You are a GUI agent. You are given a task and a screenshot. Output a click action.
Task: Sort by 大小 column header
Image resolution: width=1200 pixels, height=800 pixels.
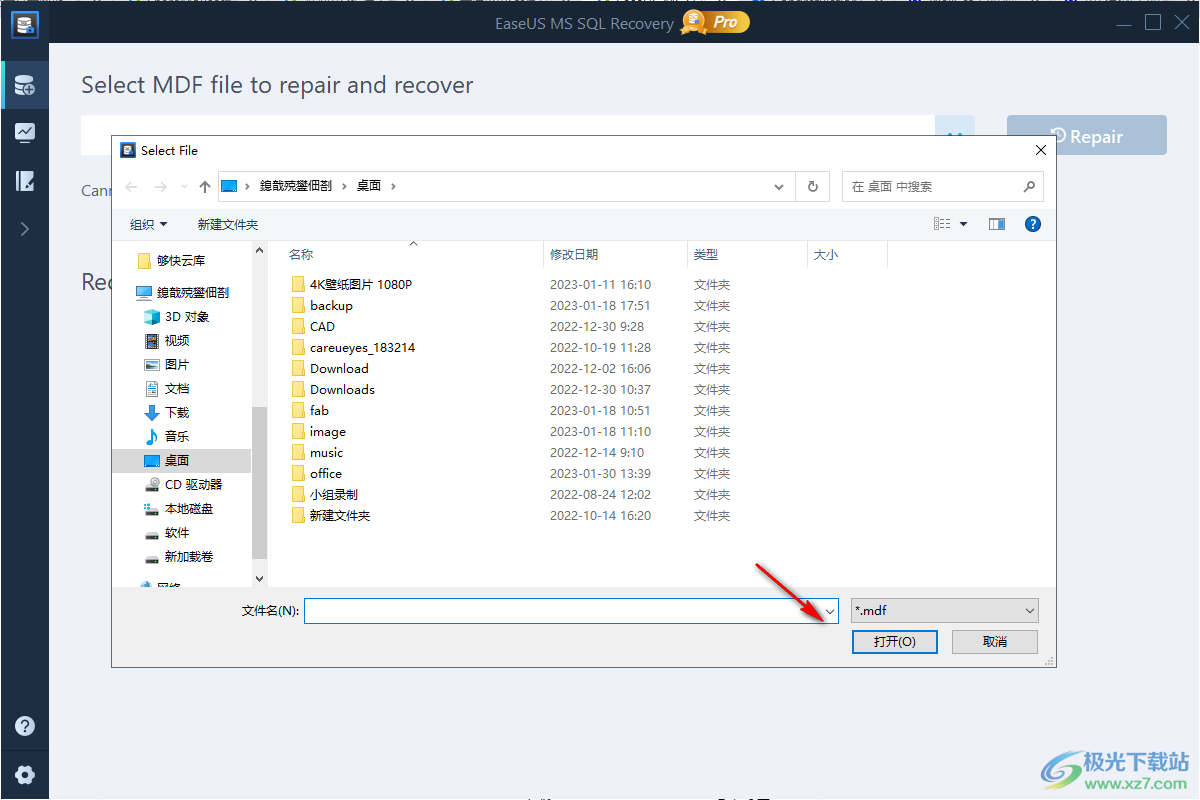pos(826,255)
